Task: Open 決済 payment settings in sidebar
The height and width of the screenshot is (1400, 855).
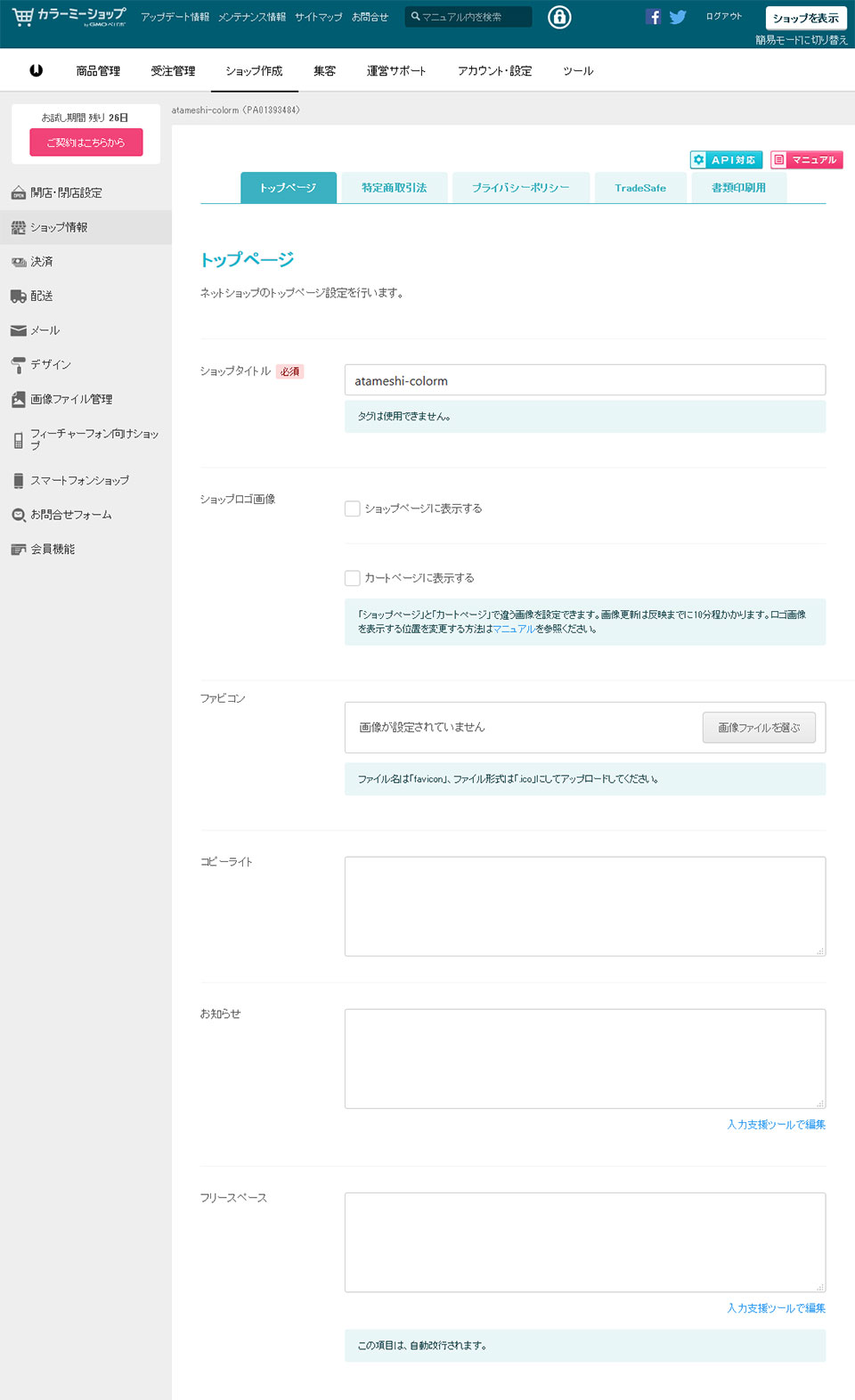Action: [42, 262]
